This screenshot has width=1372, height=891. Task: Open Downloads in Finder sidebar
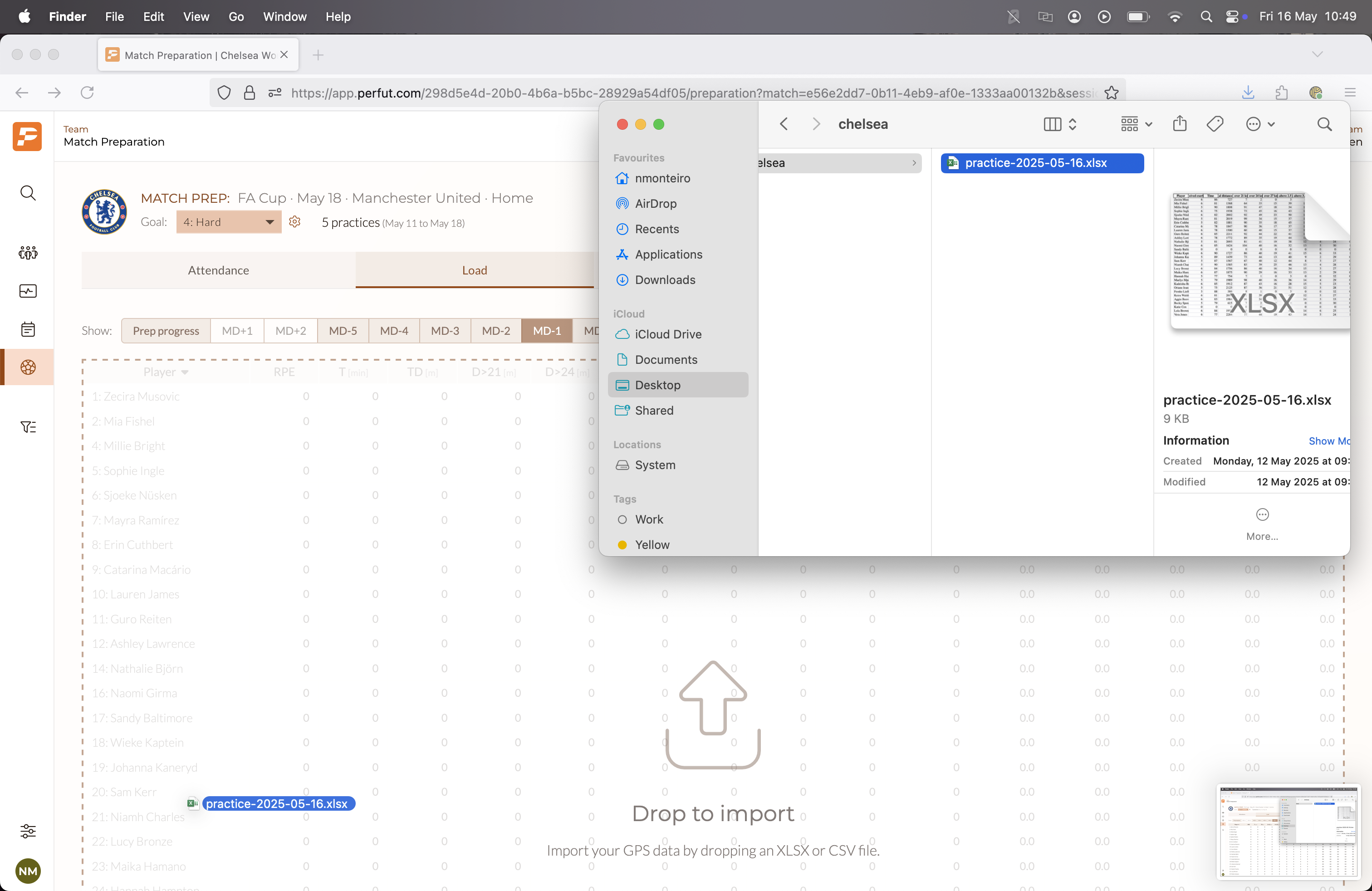click(x=678, y=279)
